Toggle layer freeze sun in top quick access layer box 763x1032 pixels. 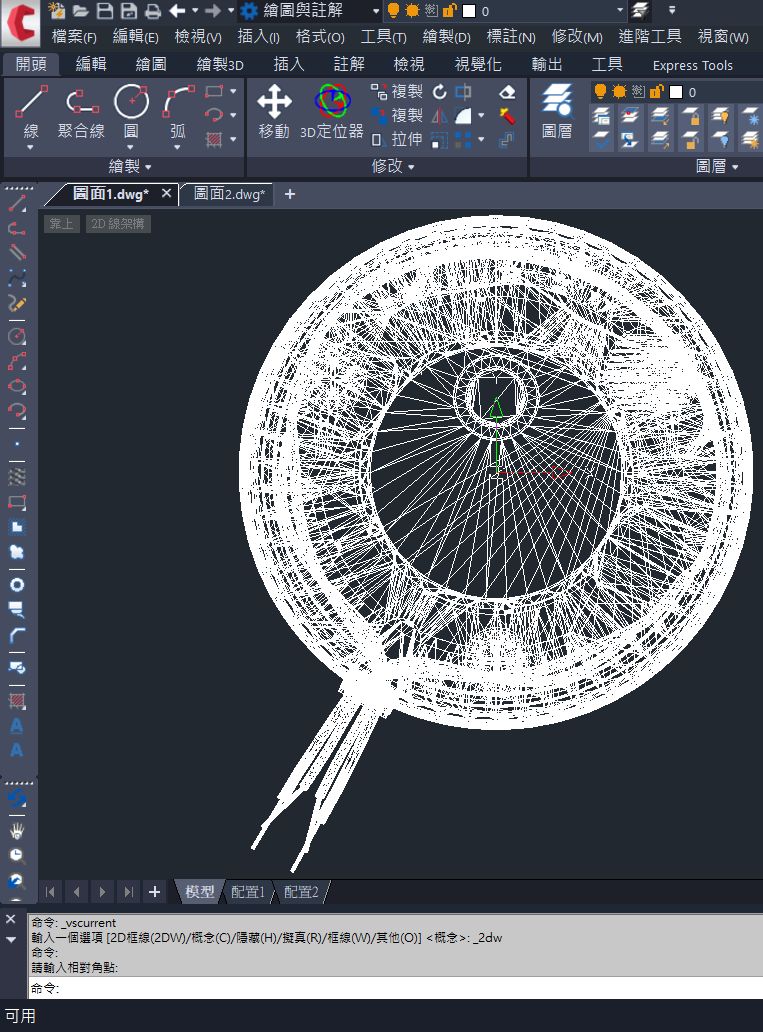coord(412,11)
